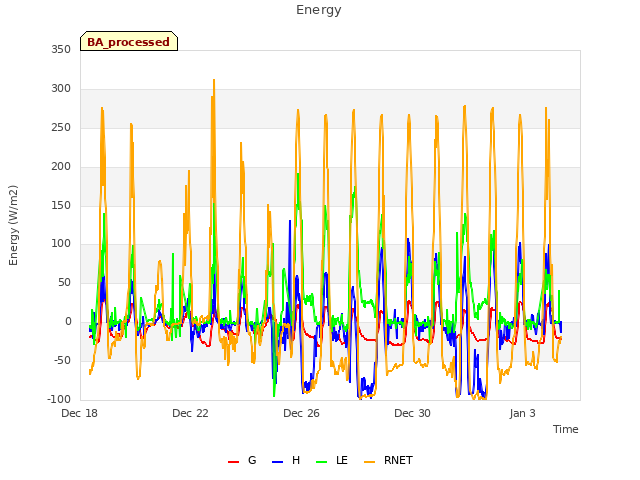
Task: Click the 250 y-axis tick label
Action: [61, 127]
